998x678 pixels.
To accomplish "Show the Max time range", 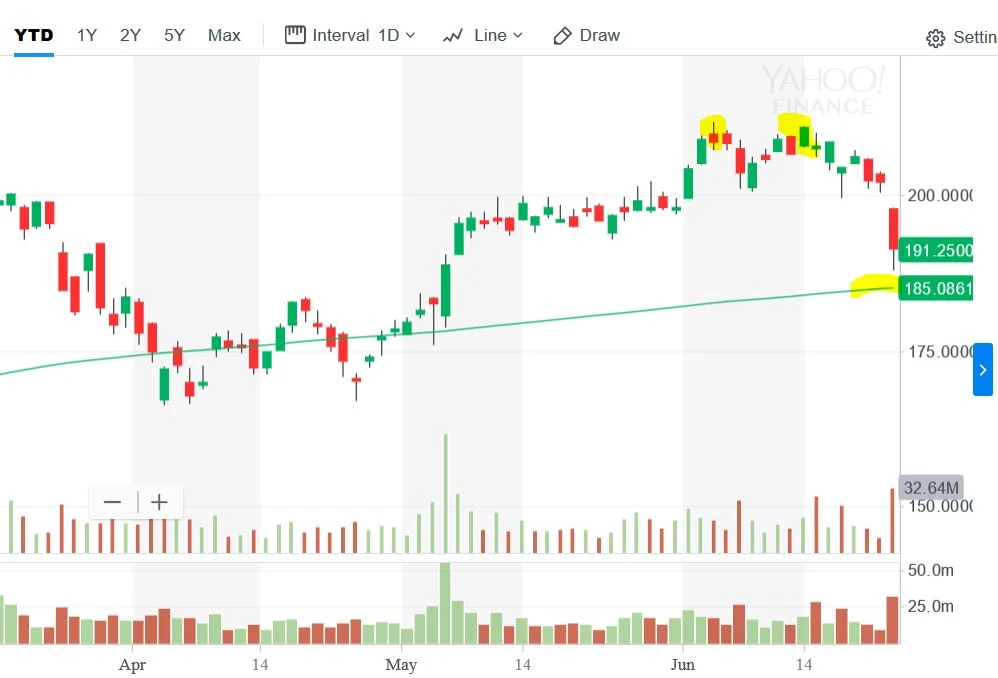I will (x=224, y=35).
